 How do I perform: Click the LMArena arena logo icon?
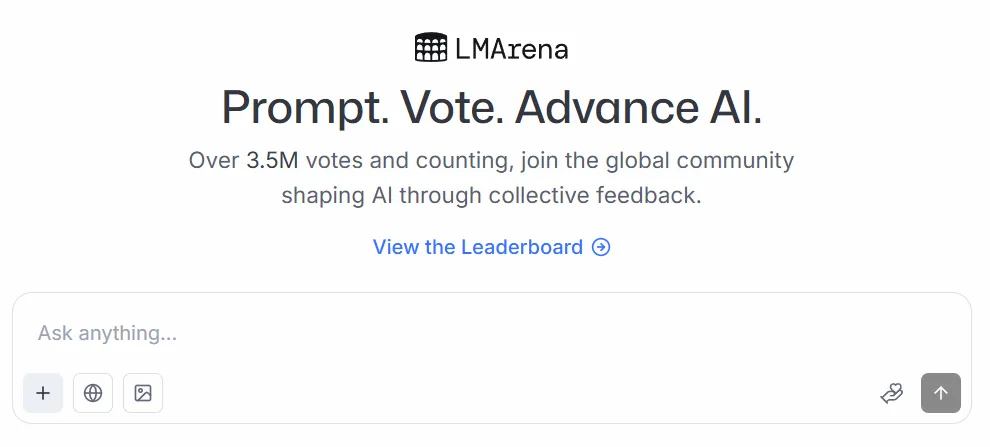(430, 47)
